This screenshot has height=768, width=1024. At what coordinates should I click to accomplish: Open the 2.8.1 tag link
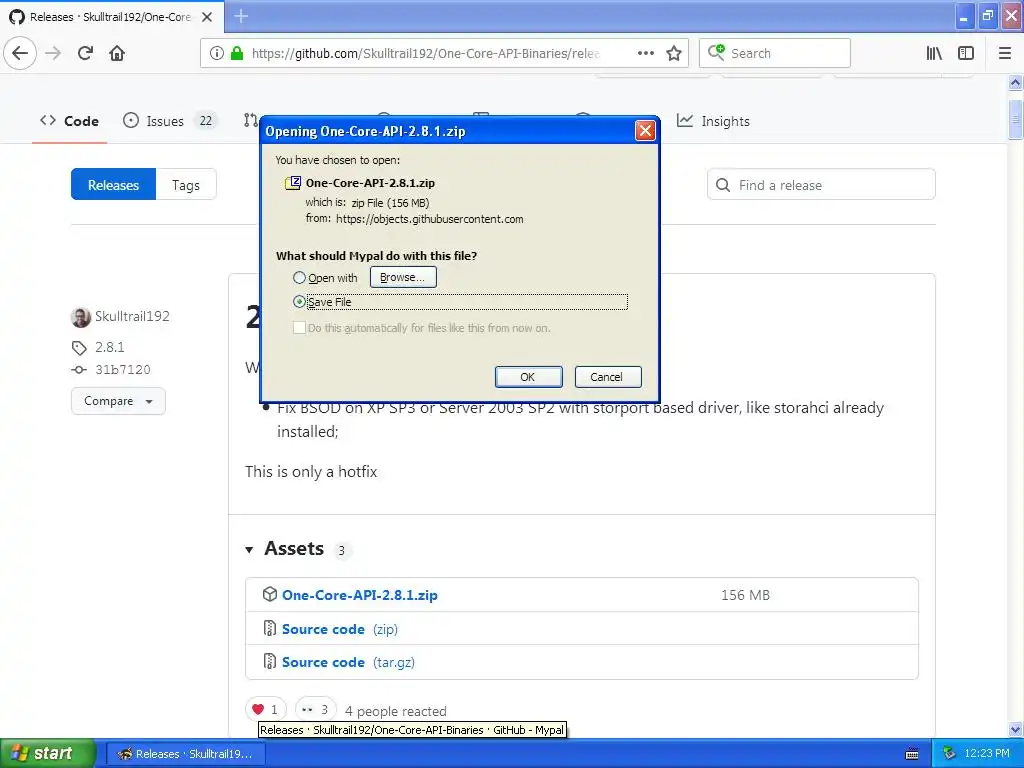[110, 347]
